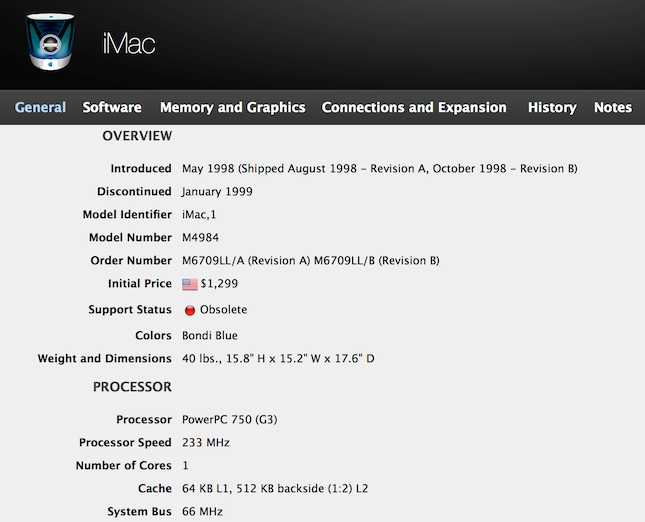Select the '66 MHz' system bus value

(202, 512)
